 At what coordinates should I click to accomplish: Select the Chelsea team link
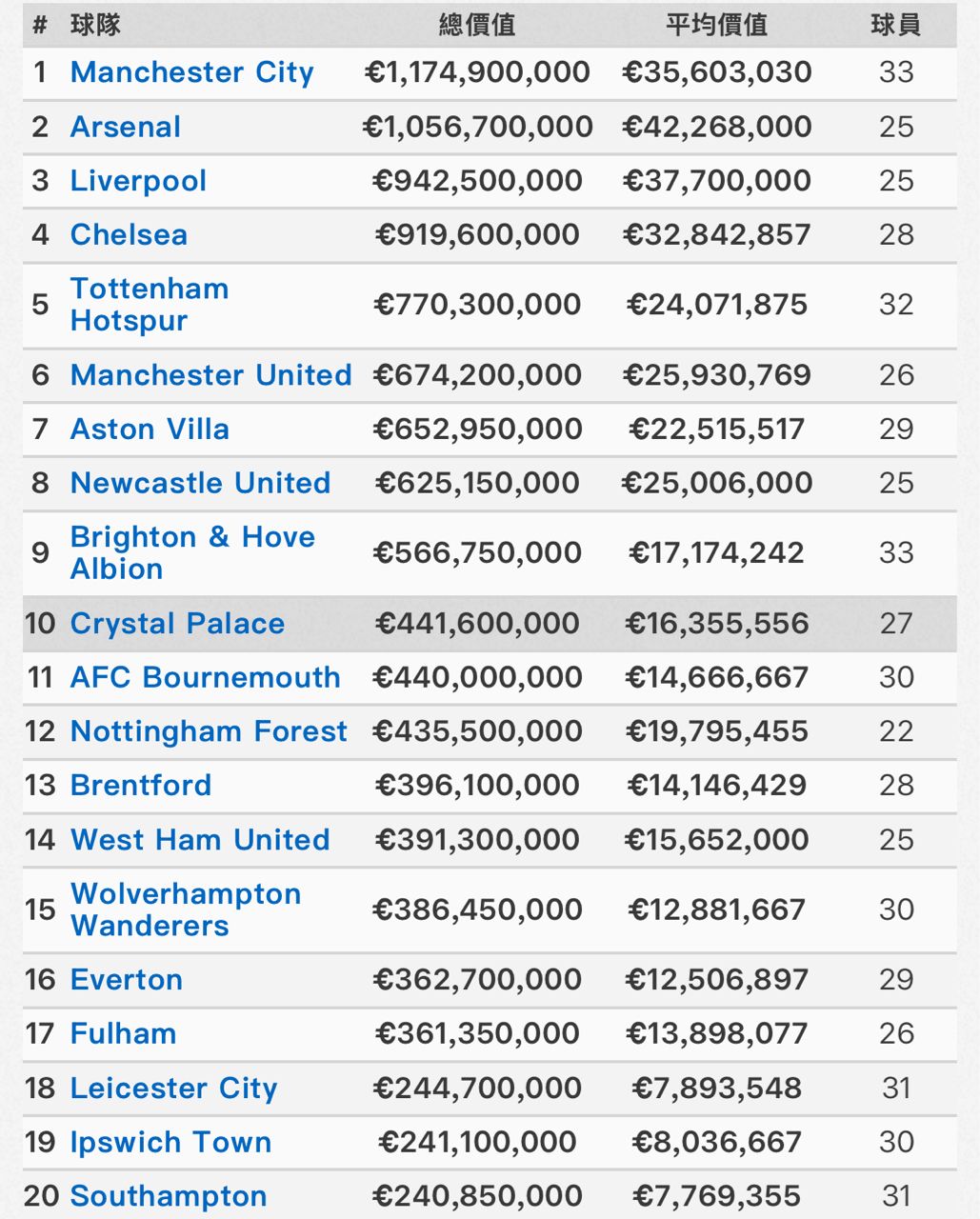click(x=129, y=235)
